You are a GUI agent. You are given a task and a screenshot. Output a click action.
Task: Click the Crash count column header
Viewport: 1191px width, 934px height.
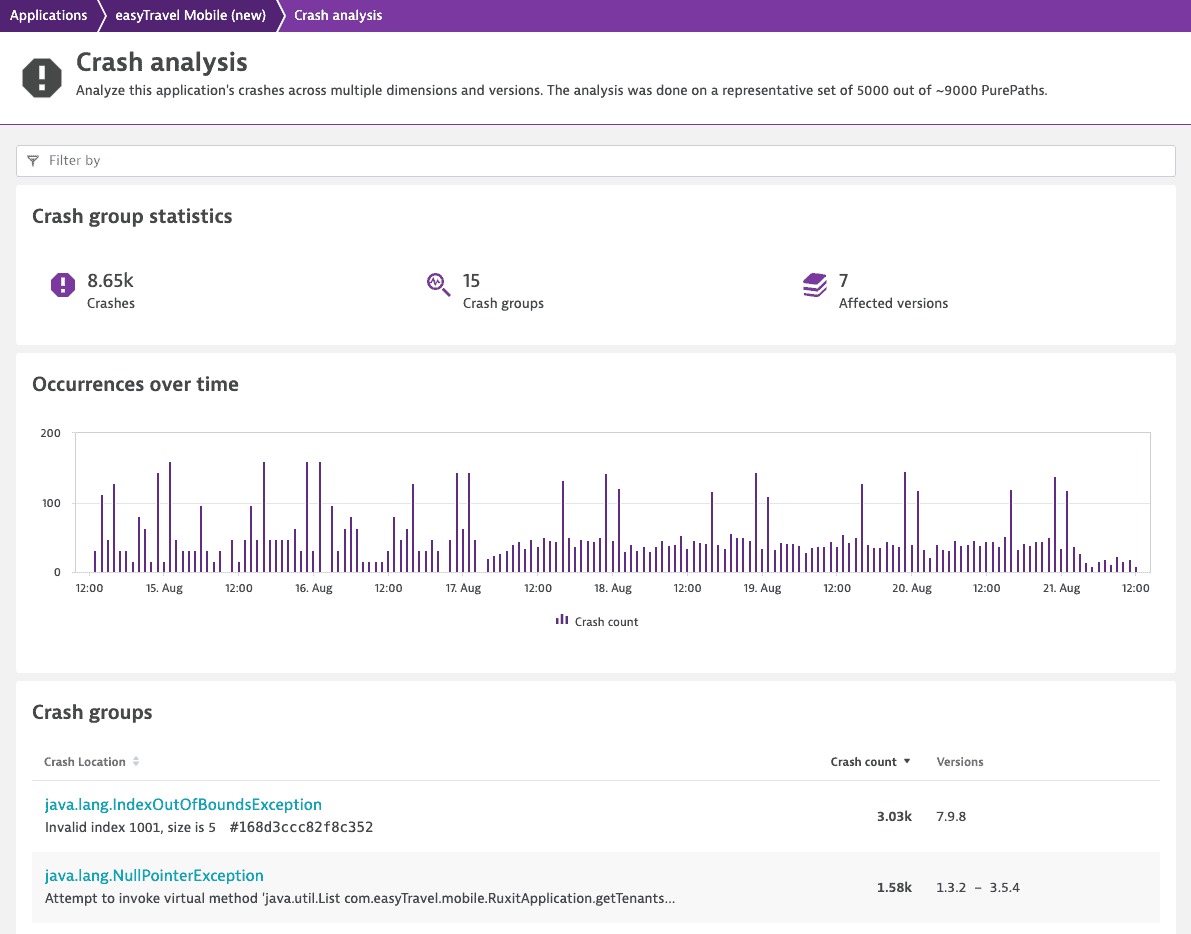coord(863,762)
